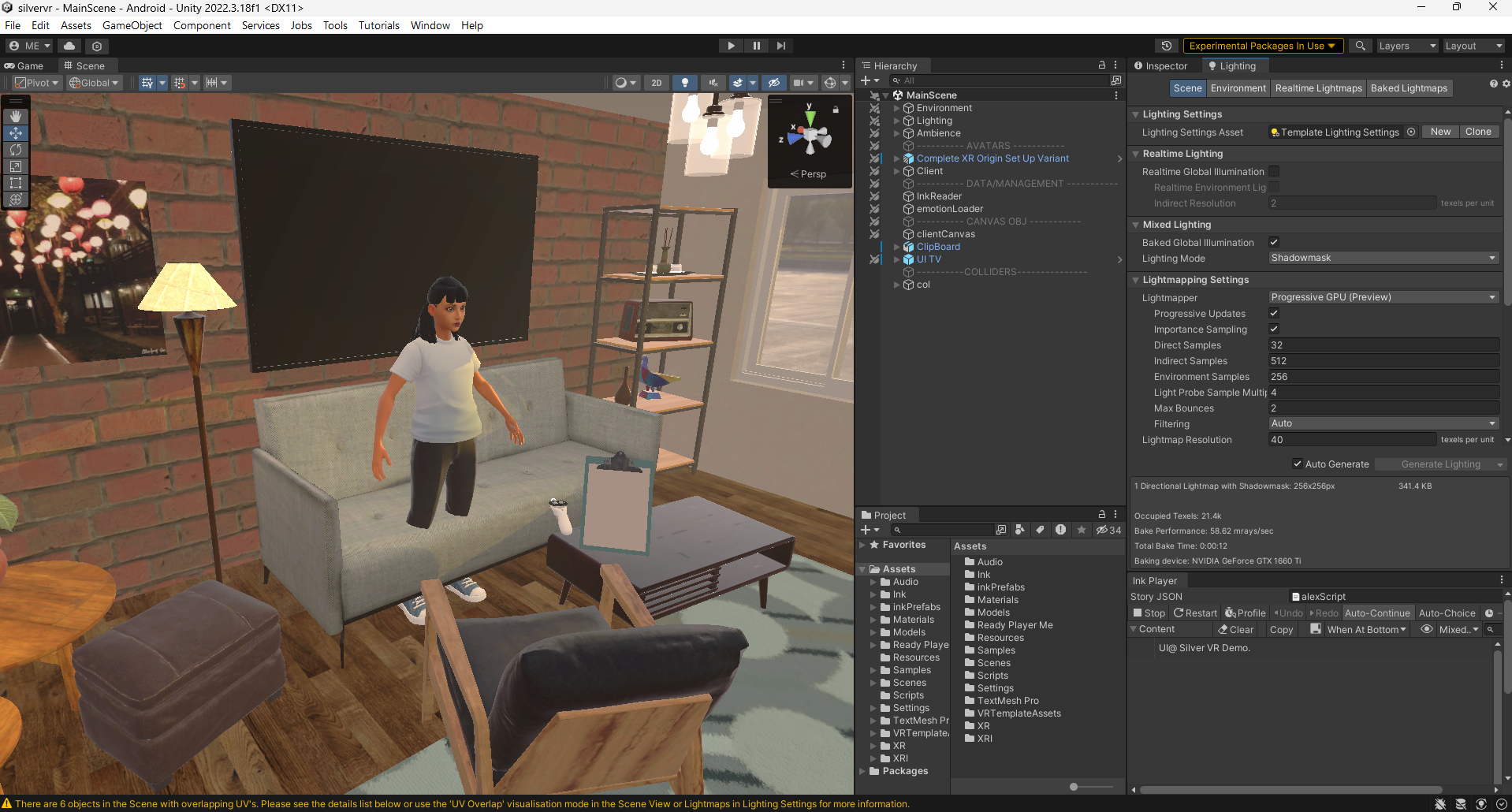
Task: Select the Rotate tool in the scene
Action: [x=16, y=150]
